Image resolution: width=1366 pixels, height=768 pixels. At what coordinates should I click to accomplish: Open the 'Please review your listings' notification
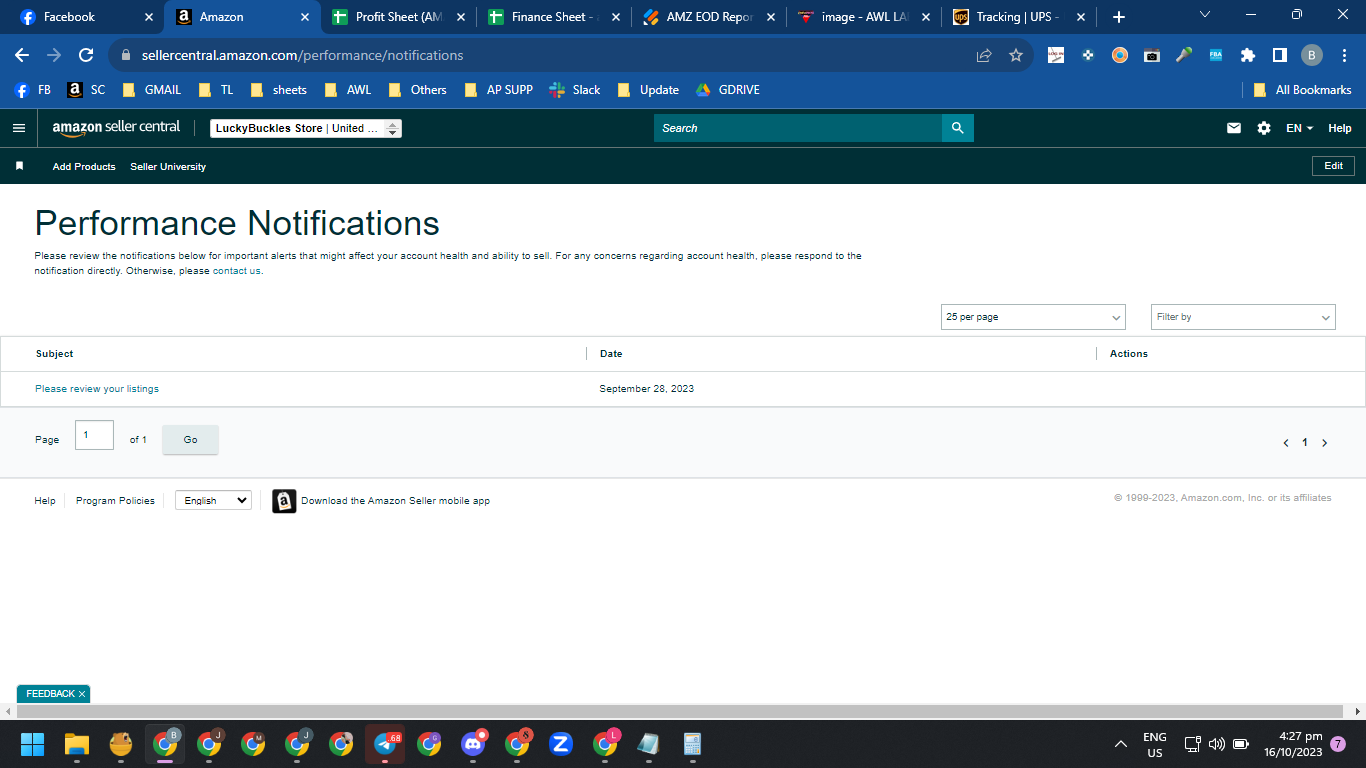[x=97, y=389]
